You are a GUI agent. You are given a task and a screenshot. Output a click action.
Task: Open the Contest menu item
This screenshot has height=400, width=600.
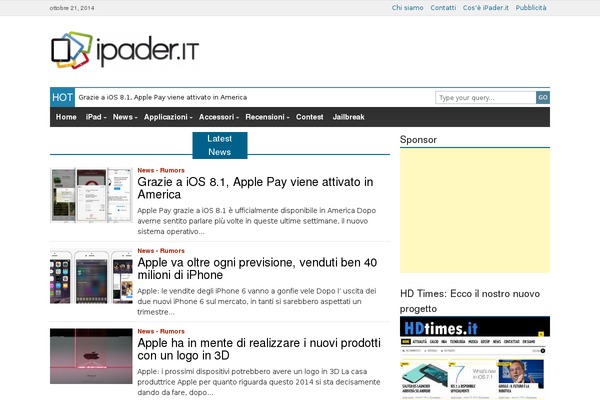tap(310, 117)
